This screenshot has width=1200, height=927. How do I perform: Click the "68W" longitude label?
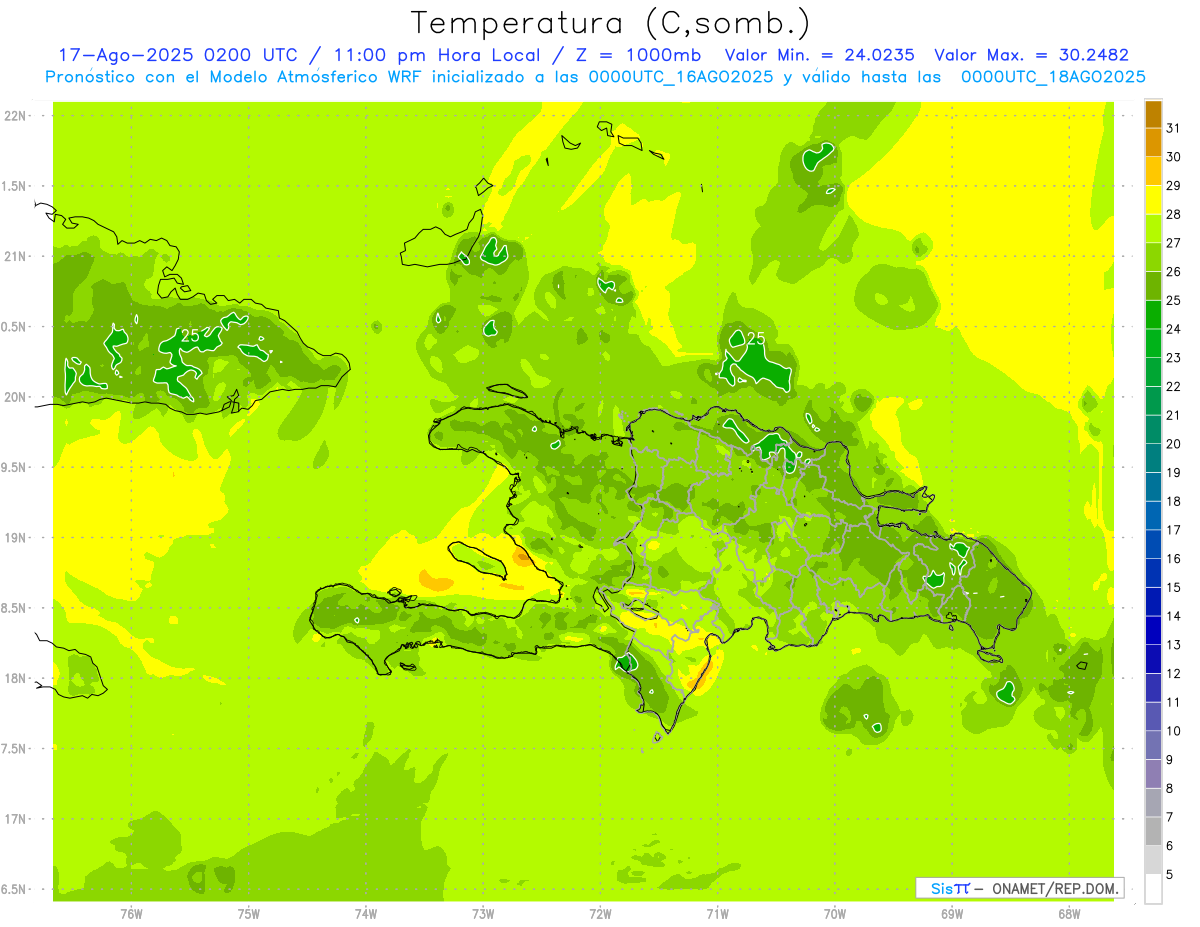click(x=1069, y=914)
